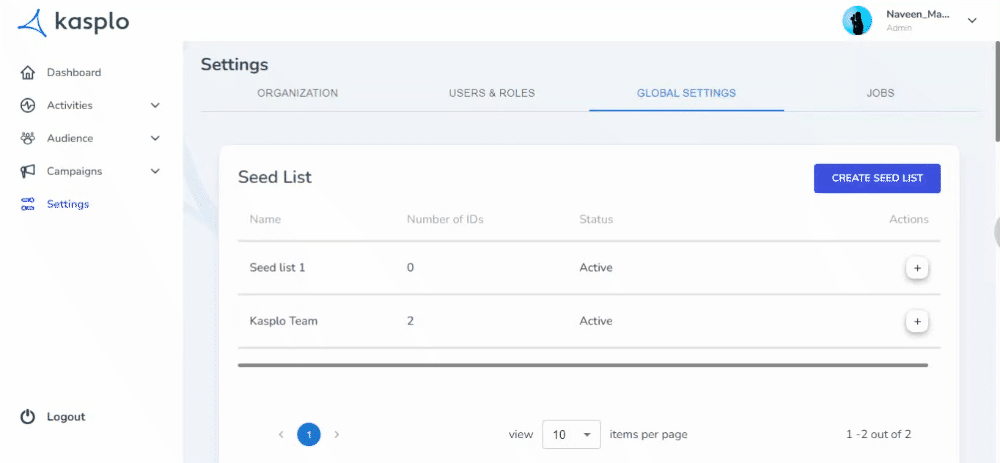
Task: Click the Audience people icon
Action: pos(27,138)
